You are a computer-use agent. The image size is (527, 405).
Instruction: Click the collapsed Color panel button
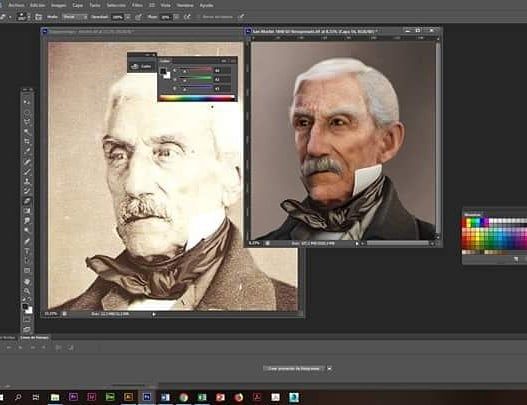[x=141, y=66]
